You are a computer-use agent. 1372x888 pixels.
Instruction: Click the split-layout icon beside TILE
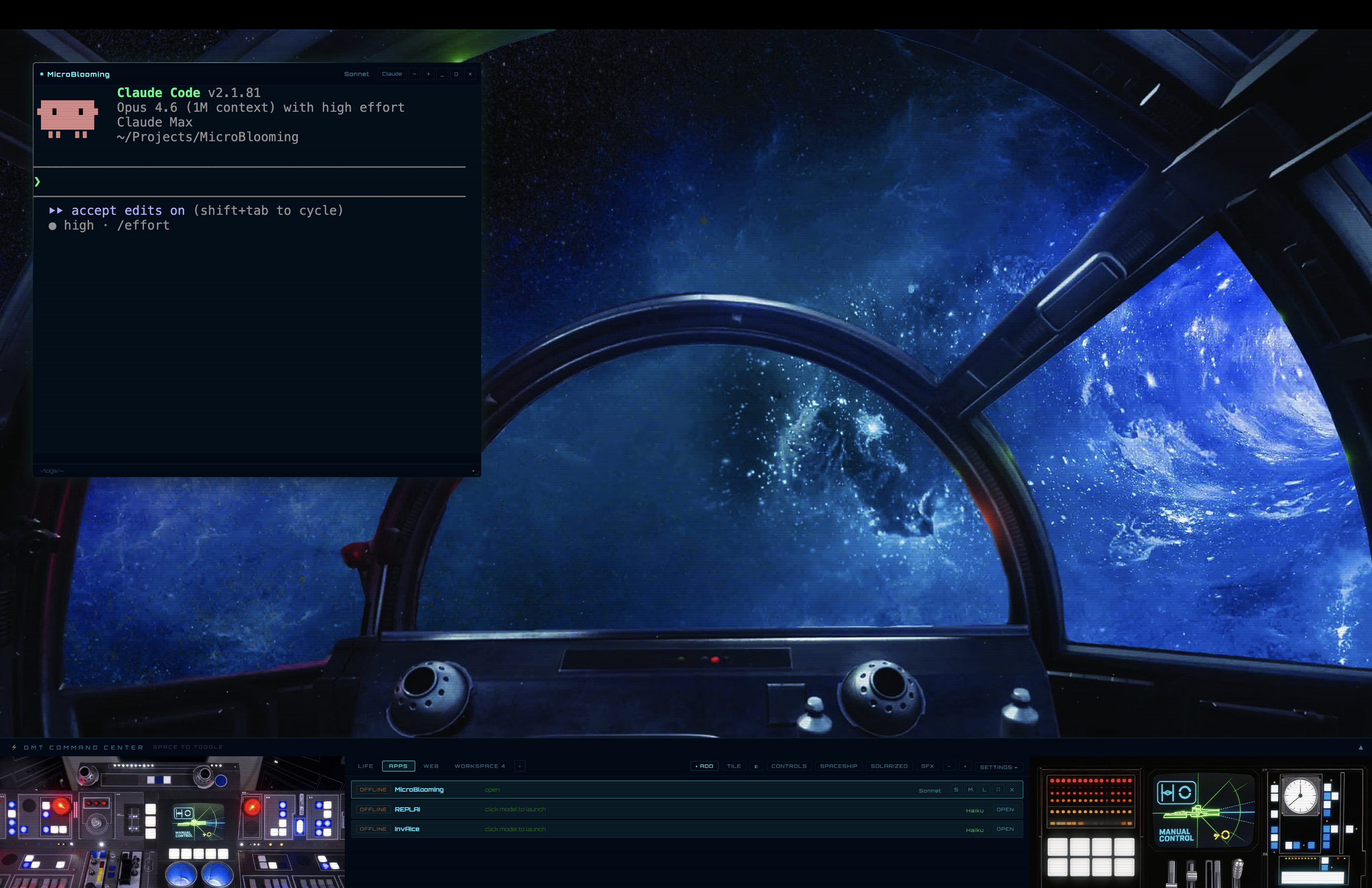[x=756, y=766]
